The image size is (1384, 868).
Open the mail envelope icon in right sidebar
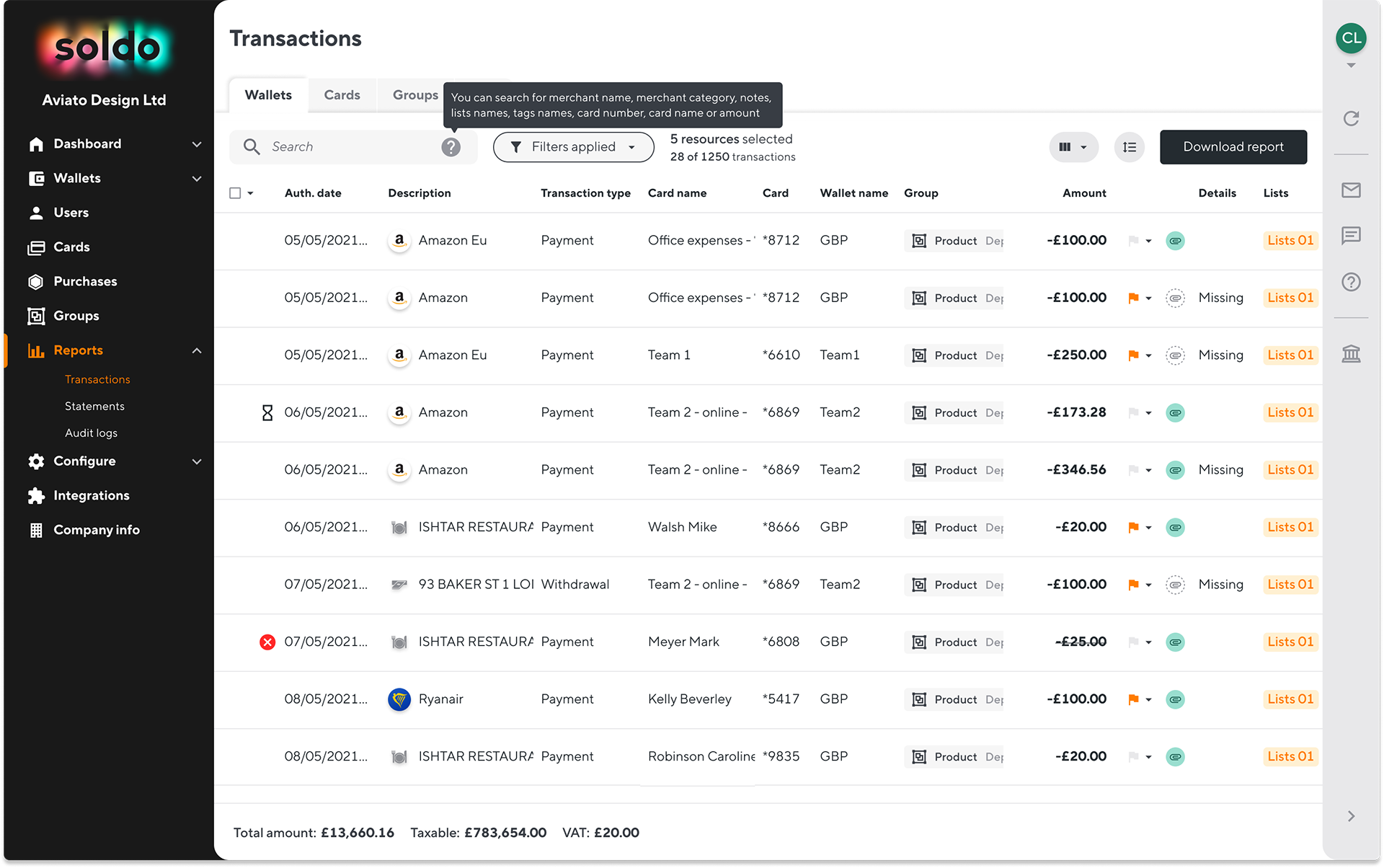[x=1351, y=190]
